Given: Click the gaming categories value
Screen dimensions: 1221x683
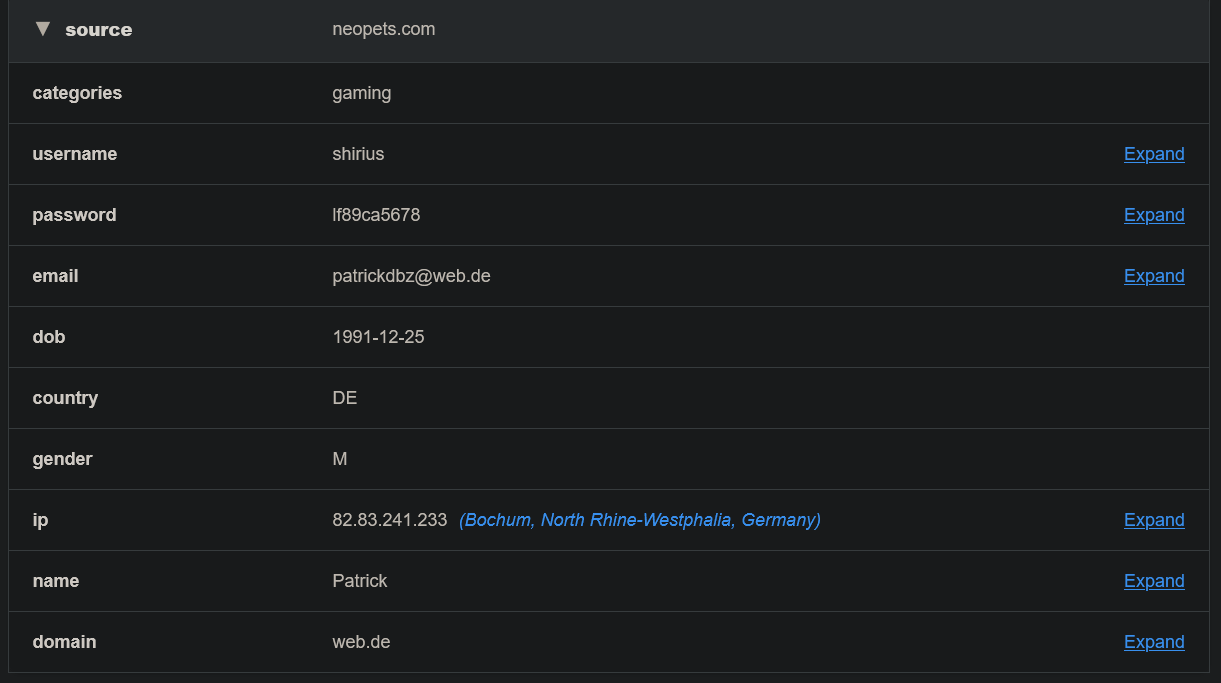Looking at the screenshot, I should [362, 93].
